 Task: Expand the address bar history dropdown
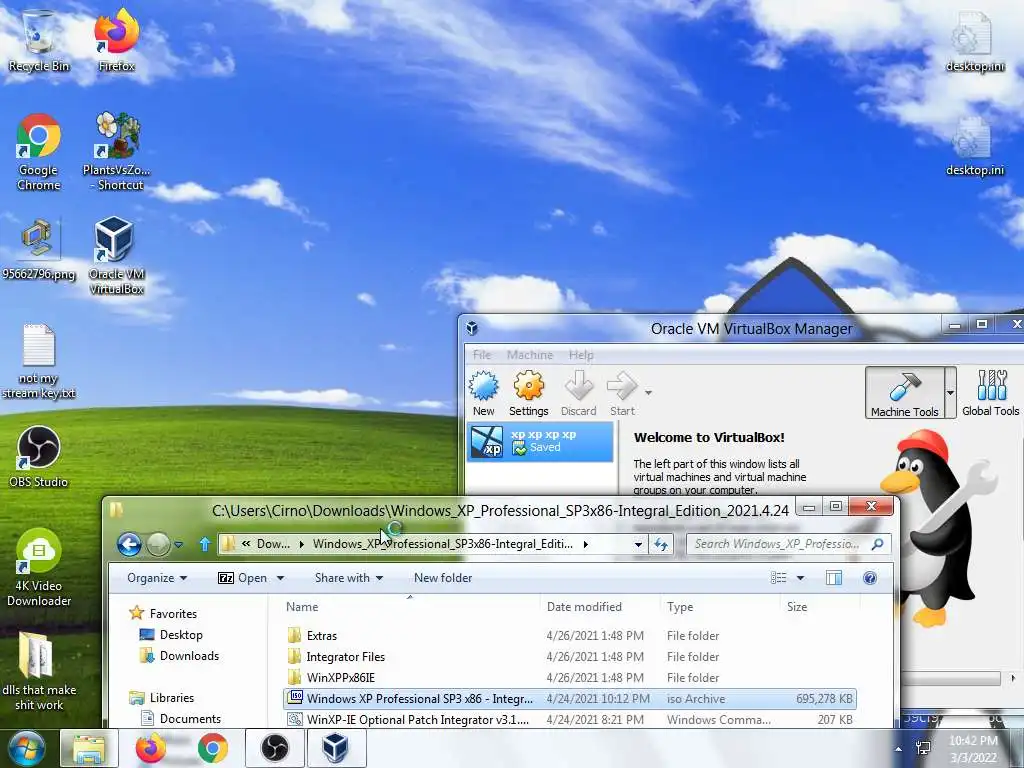pyautogui.click(x=638, y=544)
